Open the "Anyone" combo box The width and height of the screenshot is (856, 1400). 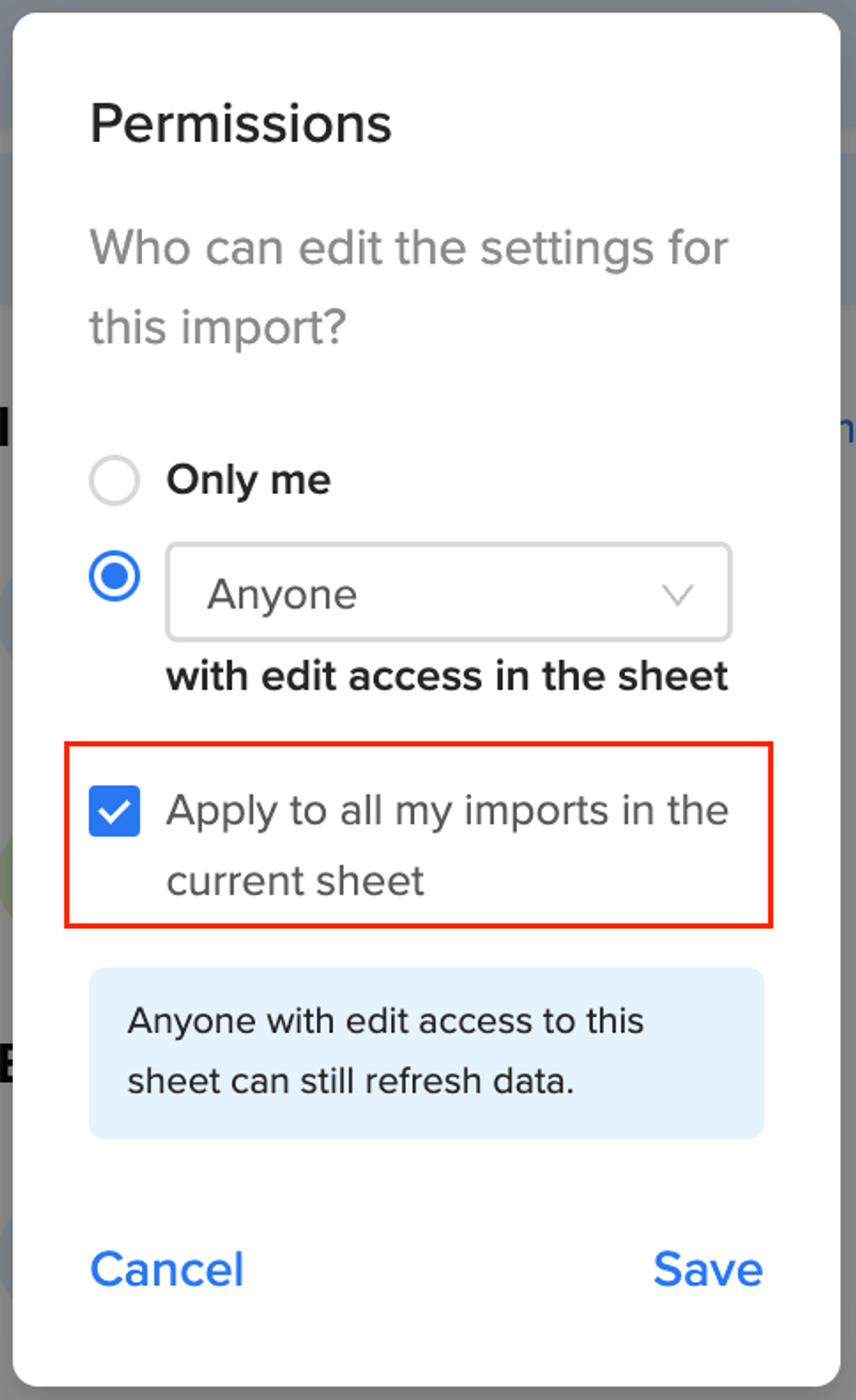(448, 592)
